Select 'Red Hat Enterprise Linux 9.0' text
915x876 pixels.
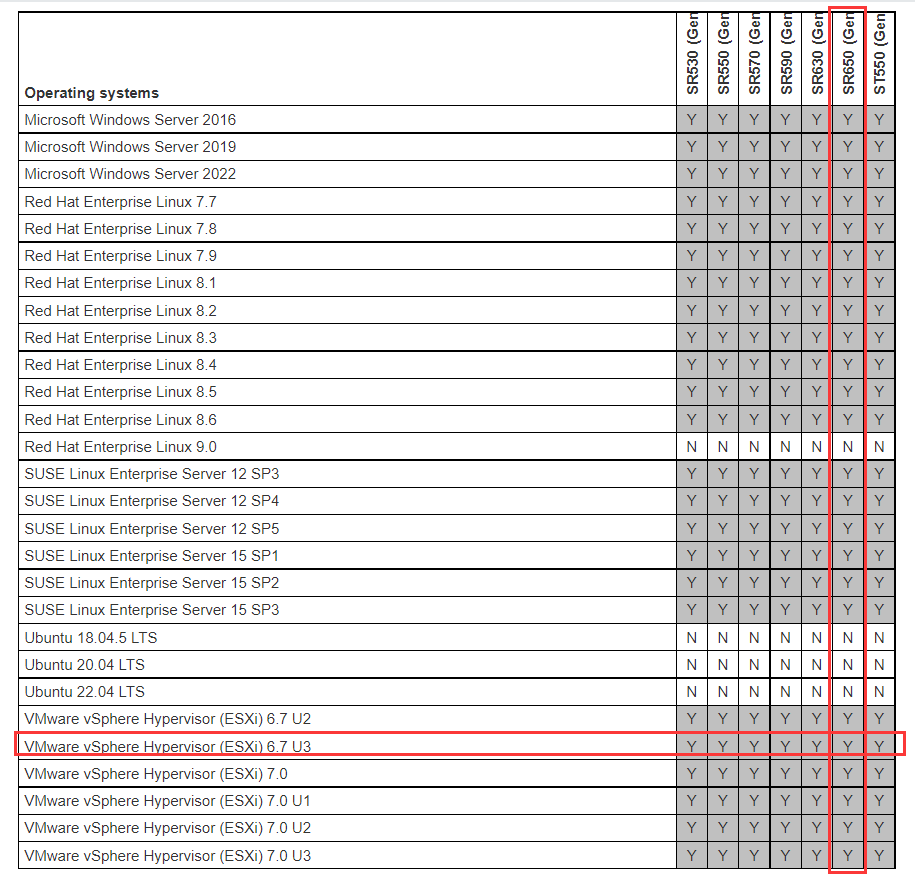click(x=120, y=447)
